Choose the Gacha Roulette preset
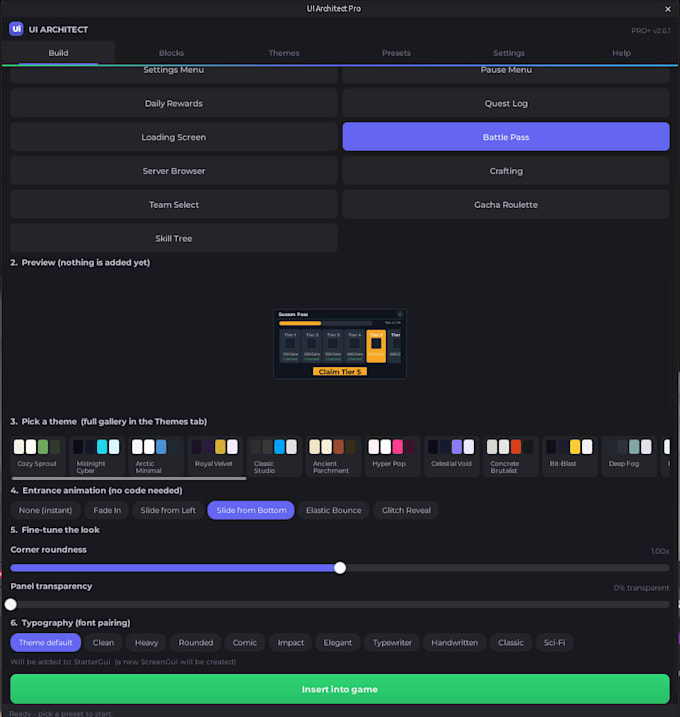680x717 pixels. (506, 204)
